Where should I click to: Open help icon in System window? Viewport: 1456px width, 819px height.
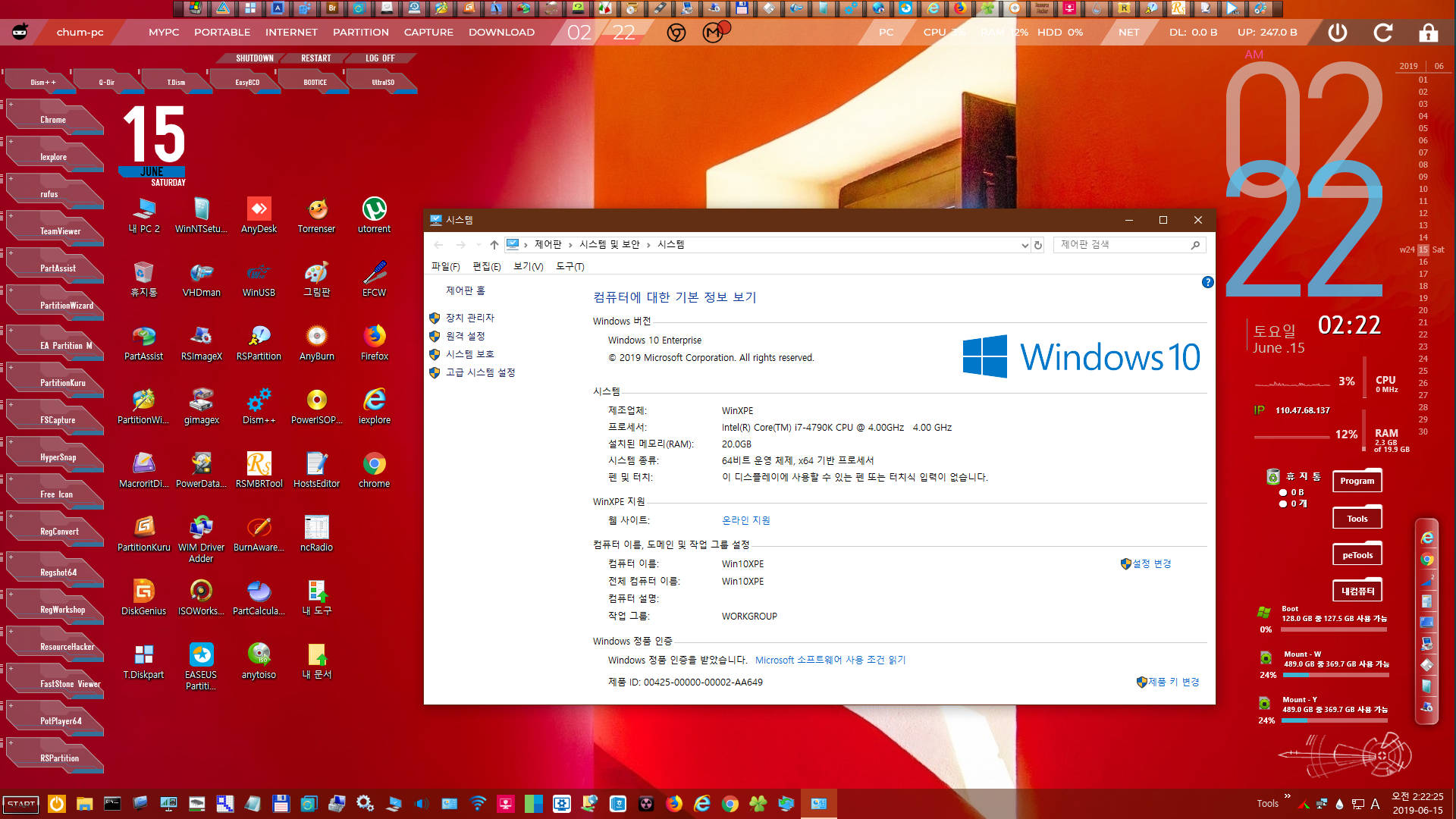coord(1207,282)
